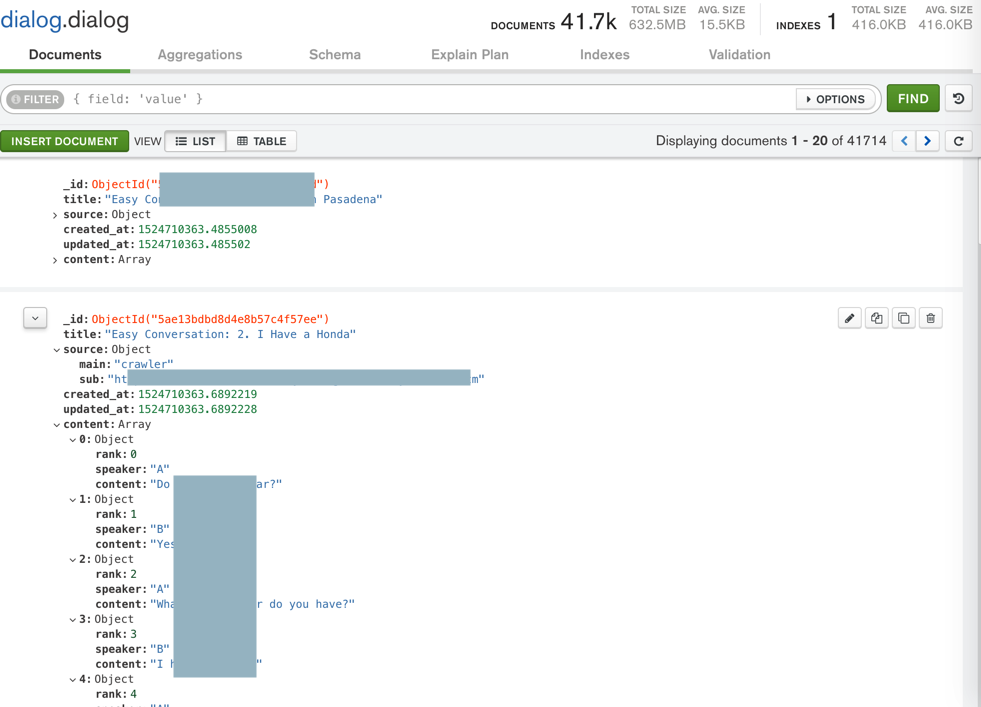Go to the previous page of documents
This screenshot has width=981, height=707.
(x=905, y=141)
